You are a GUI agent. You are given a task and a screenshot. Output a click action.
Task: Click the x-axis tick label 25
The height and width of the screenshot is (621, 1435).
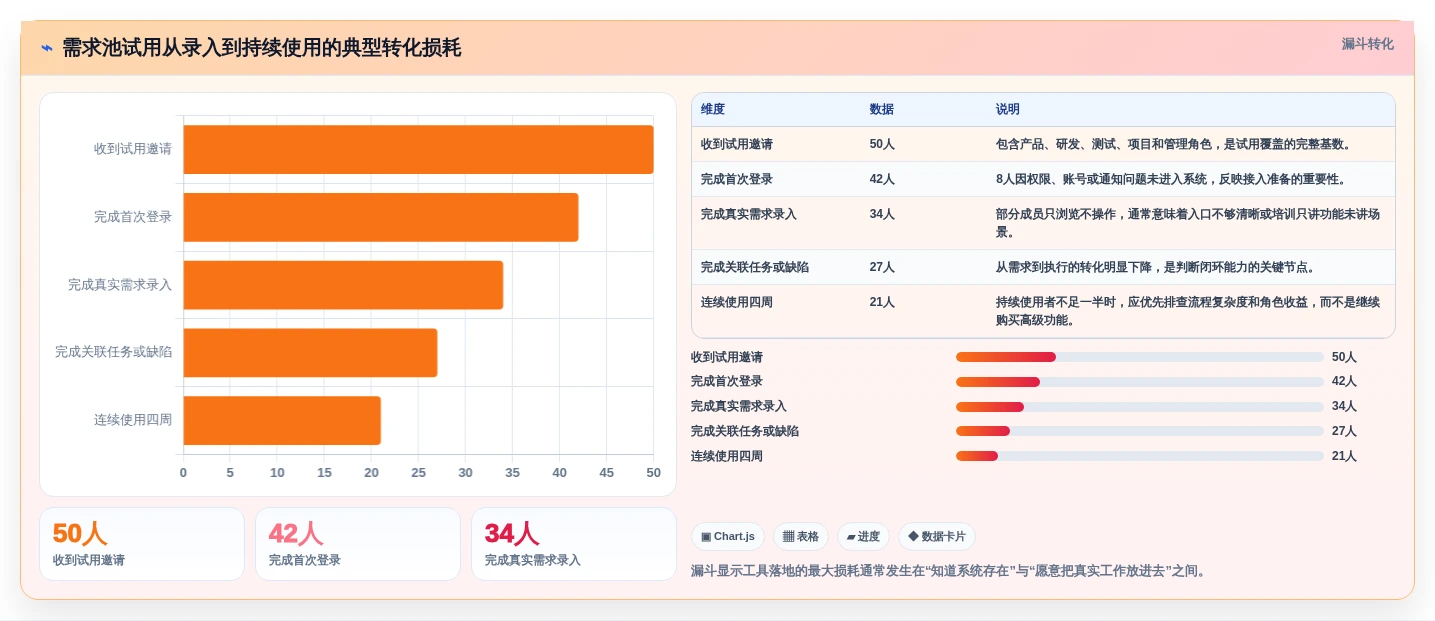[x=418, y=473]
